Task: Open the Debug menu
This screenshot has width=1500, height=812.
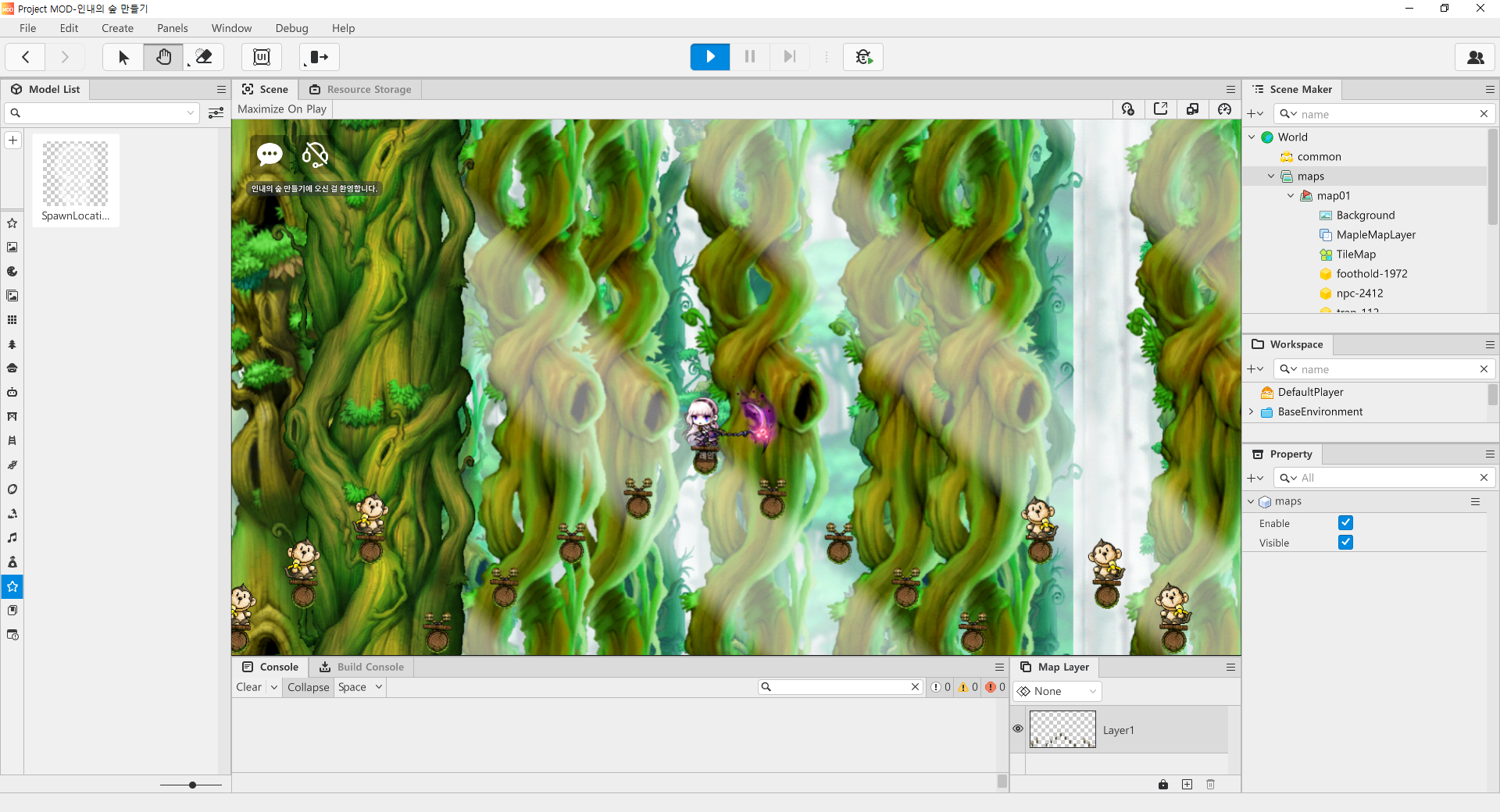Action: tap(292, 28)
